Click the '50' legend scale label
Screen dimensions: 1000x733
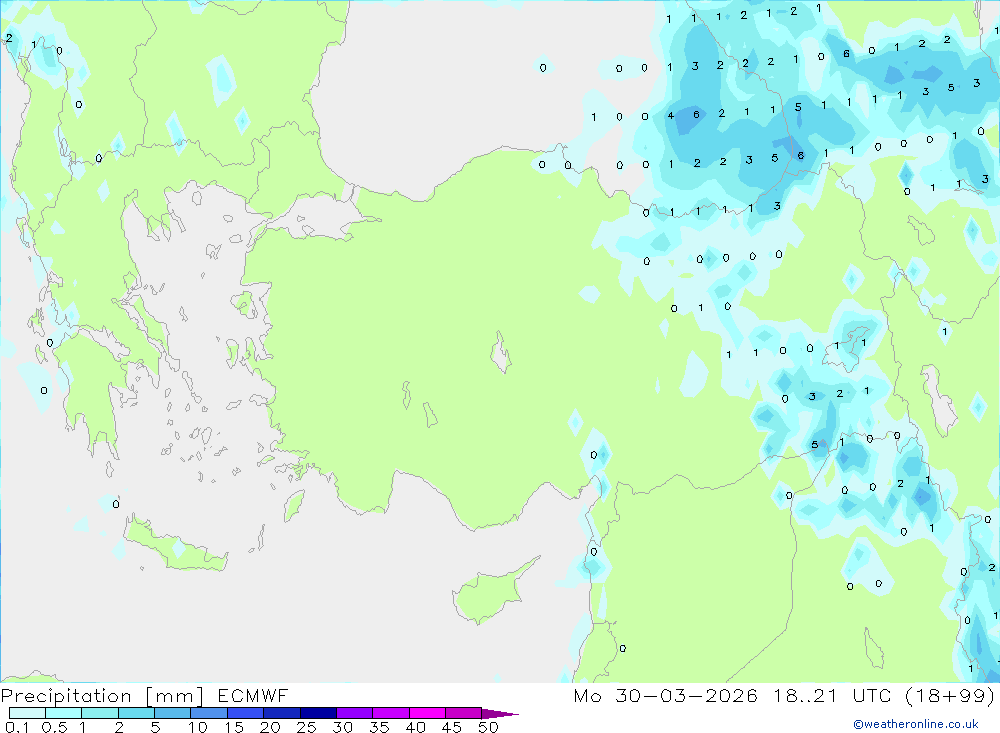tap(488, 727)
